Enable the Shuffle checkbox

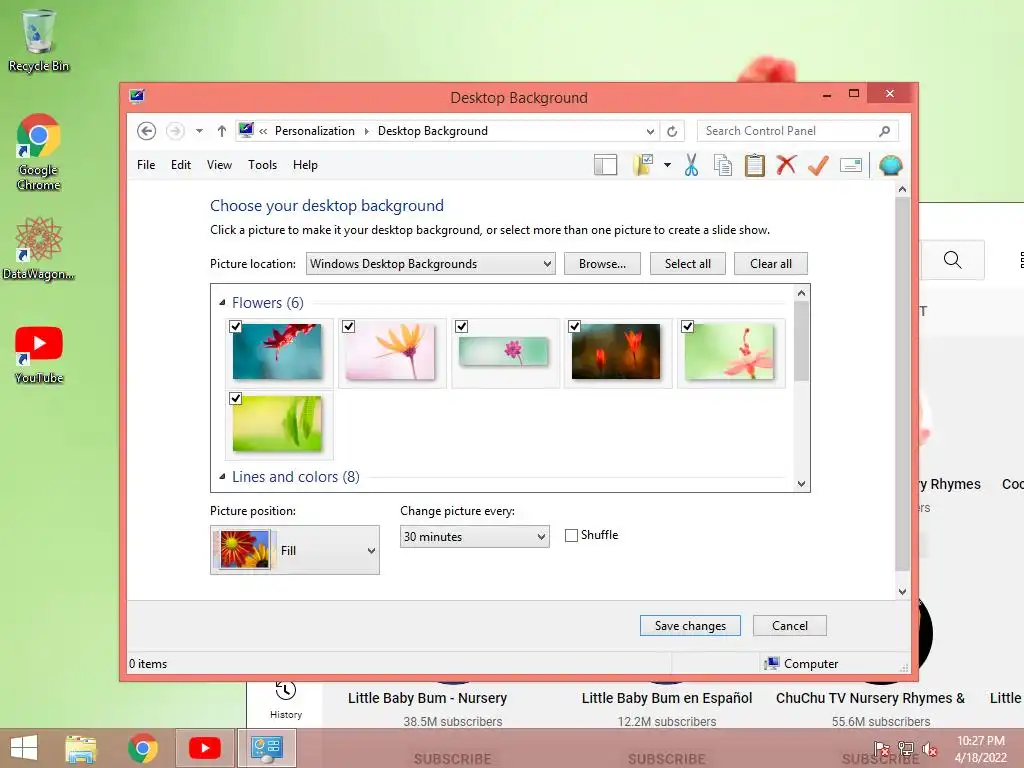pyautogui.click(x=571, y=536)
